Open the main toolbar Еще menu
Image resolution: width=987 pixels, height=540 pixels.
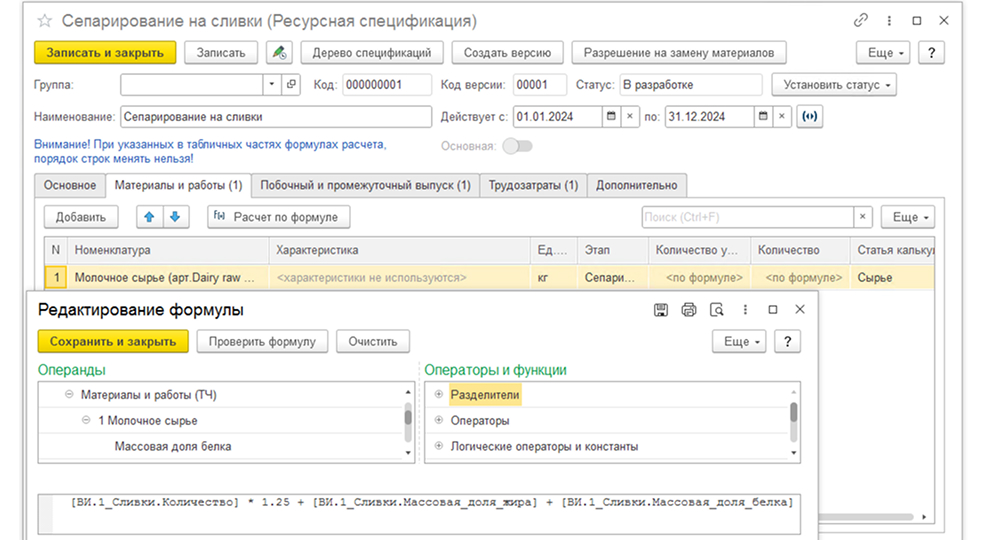pos(885,53)
